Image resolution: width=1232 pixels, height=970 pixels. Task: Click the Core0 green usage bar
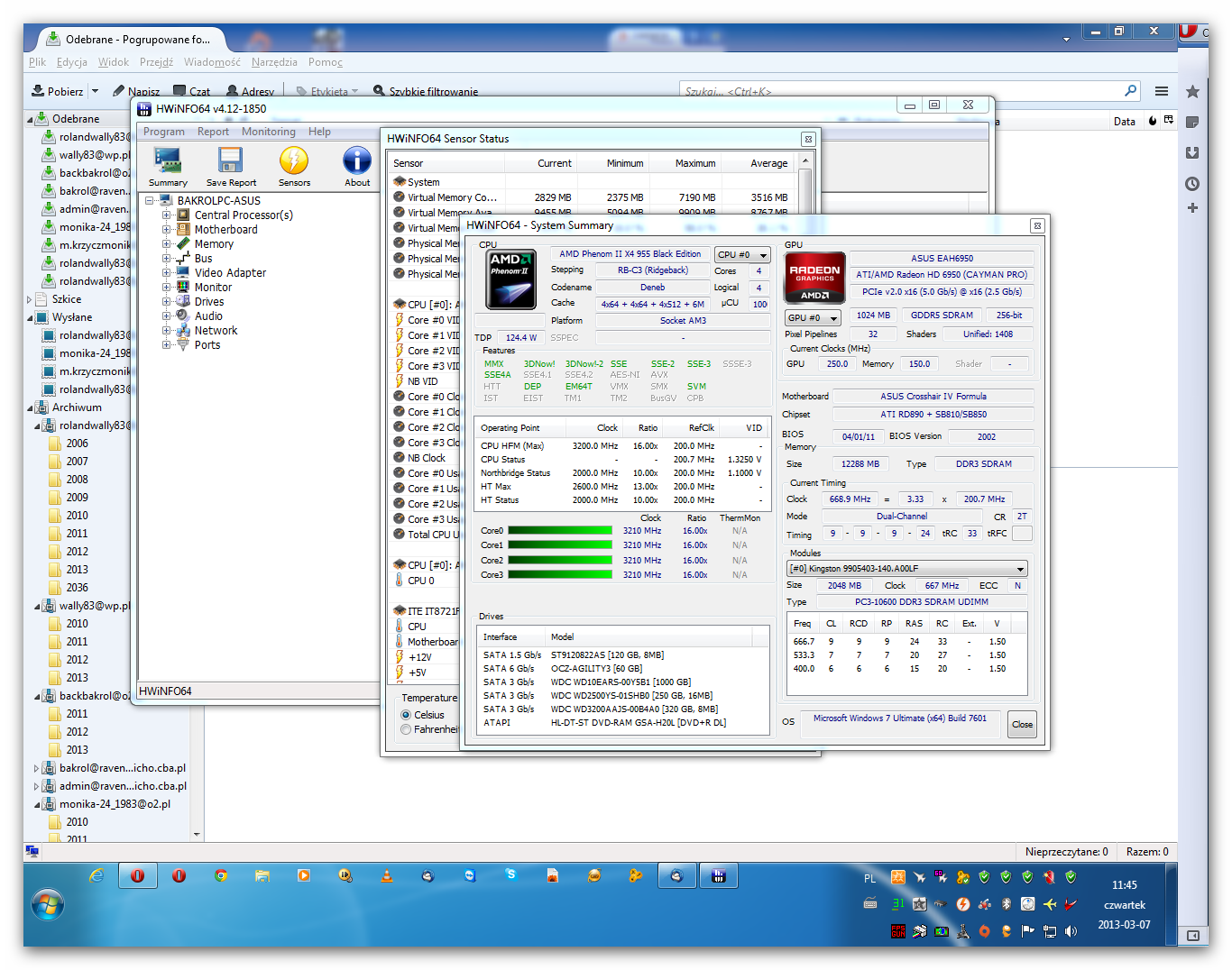click(559, 531)
